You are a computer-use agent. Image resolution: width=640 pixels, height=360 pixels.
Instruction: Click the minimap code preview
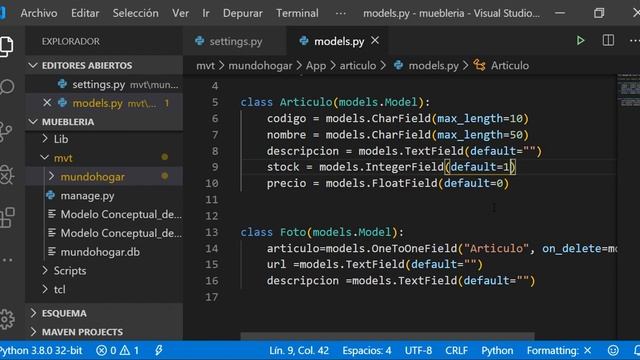point(628,90)
